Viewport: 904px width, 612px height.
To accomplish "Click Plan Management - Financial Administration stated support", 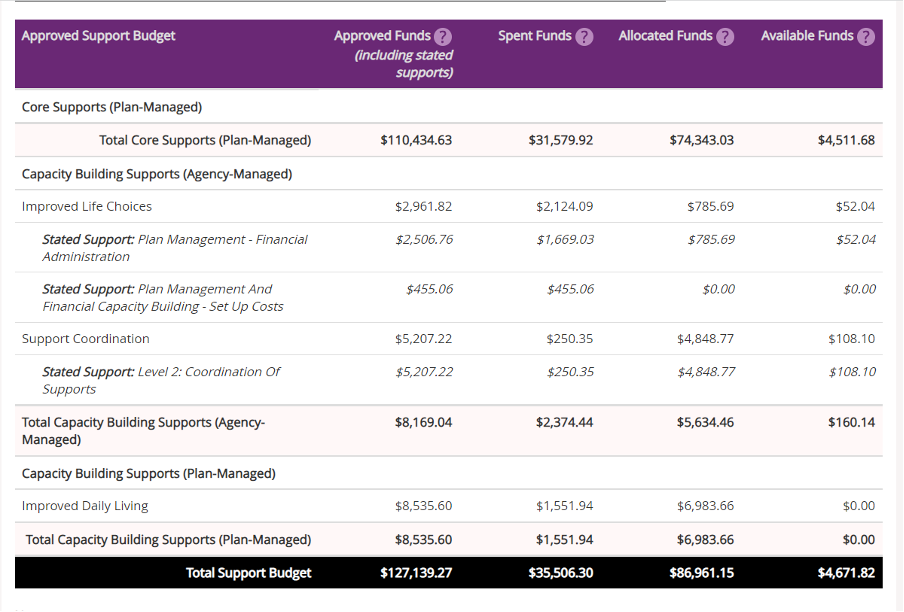I will pyautogui.click(x=174, y=247).
